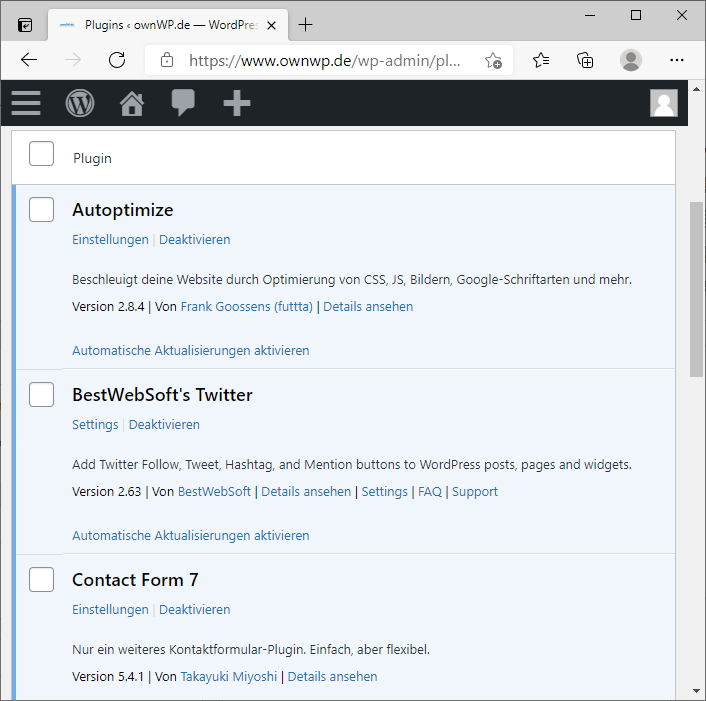
Task: Visit site via the home icon
Action: click(132, 103)
